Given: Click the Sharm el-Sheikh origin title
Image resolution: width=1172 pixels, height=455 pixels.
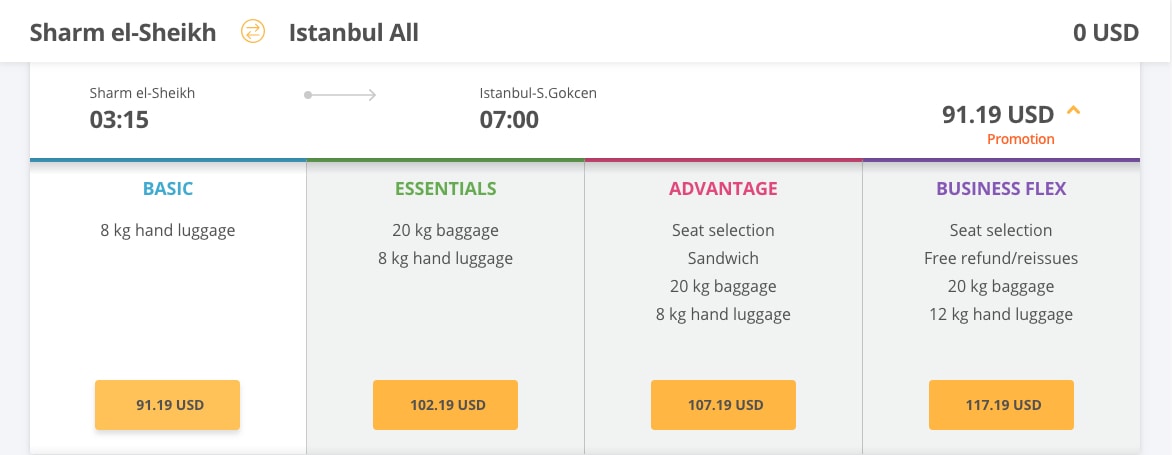Looking at the screenshot, I should [123, 33].
